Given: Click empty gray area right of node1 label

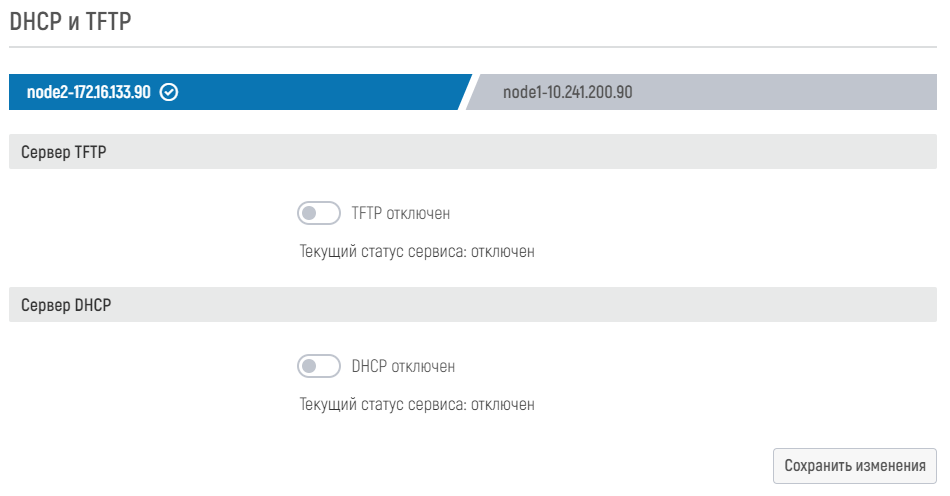Looking at the screenshot, I should point(800,93).
